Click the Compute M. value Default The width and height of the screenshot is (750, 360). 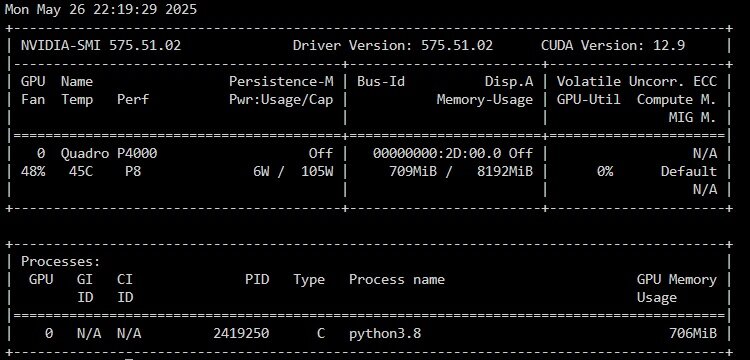[689, 172]
